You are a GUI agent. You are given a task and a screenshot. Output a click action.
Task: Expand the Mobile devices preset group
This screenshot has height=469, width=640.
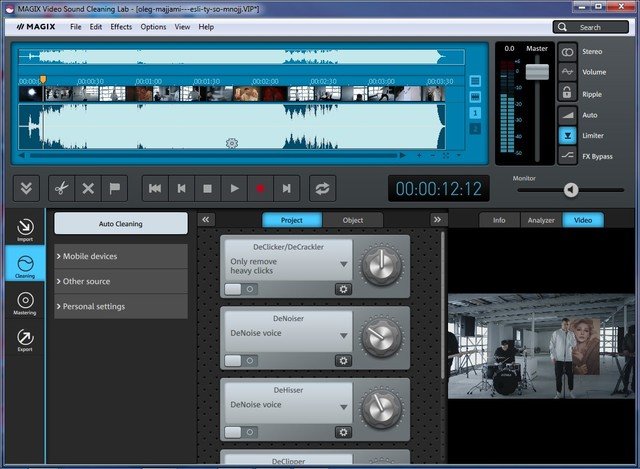coord(121,256)
